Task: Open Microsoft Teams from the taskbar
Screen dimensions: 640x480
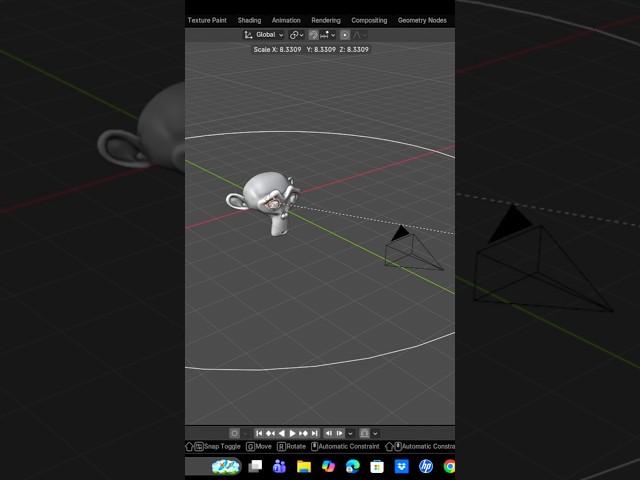Action: (x=279, y=466)
